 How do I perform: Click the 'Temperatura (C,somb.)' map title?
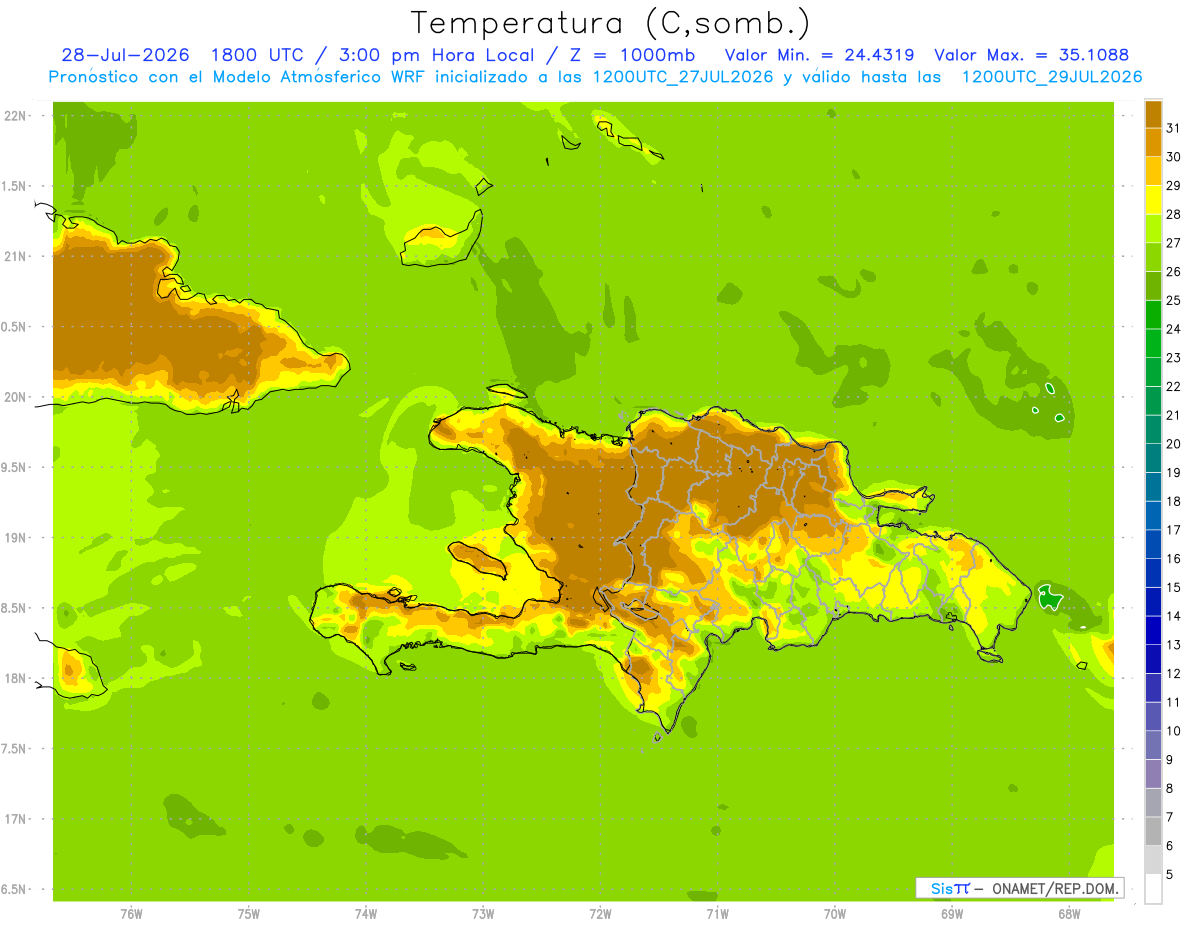coord(611,23)
